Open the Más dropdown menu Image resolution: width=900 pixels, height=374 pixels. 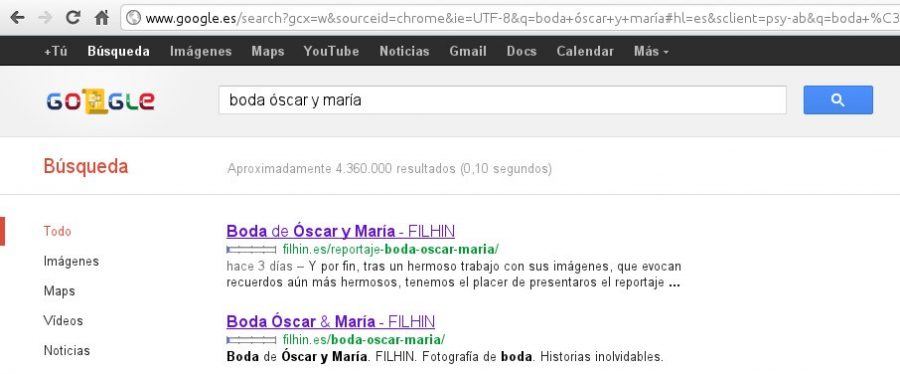[651, 51]
